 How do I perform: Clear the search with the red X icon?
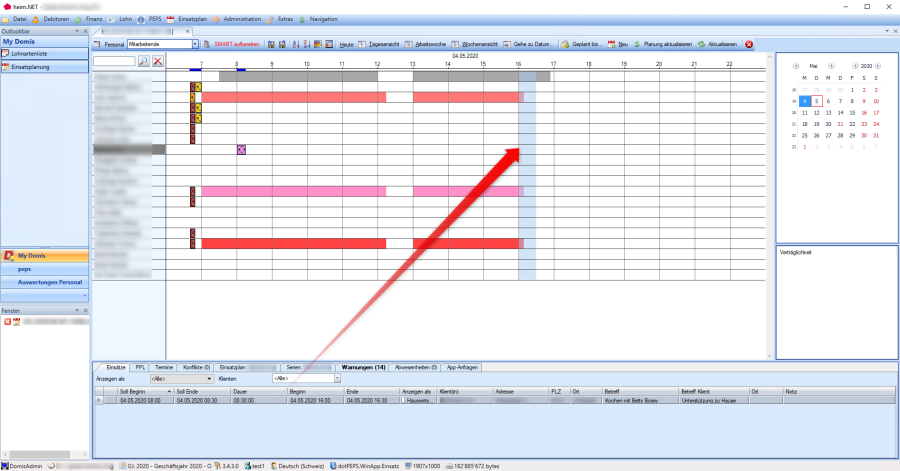pos(158,61)
